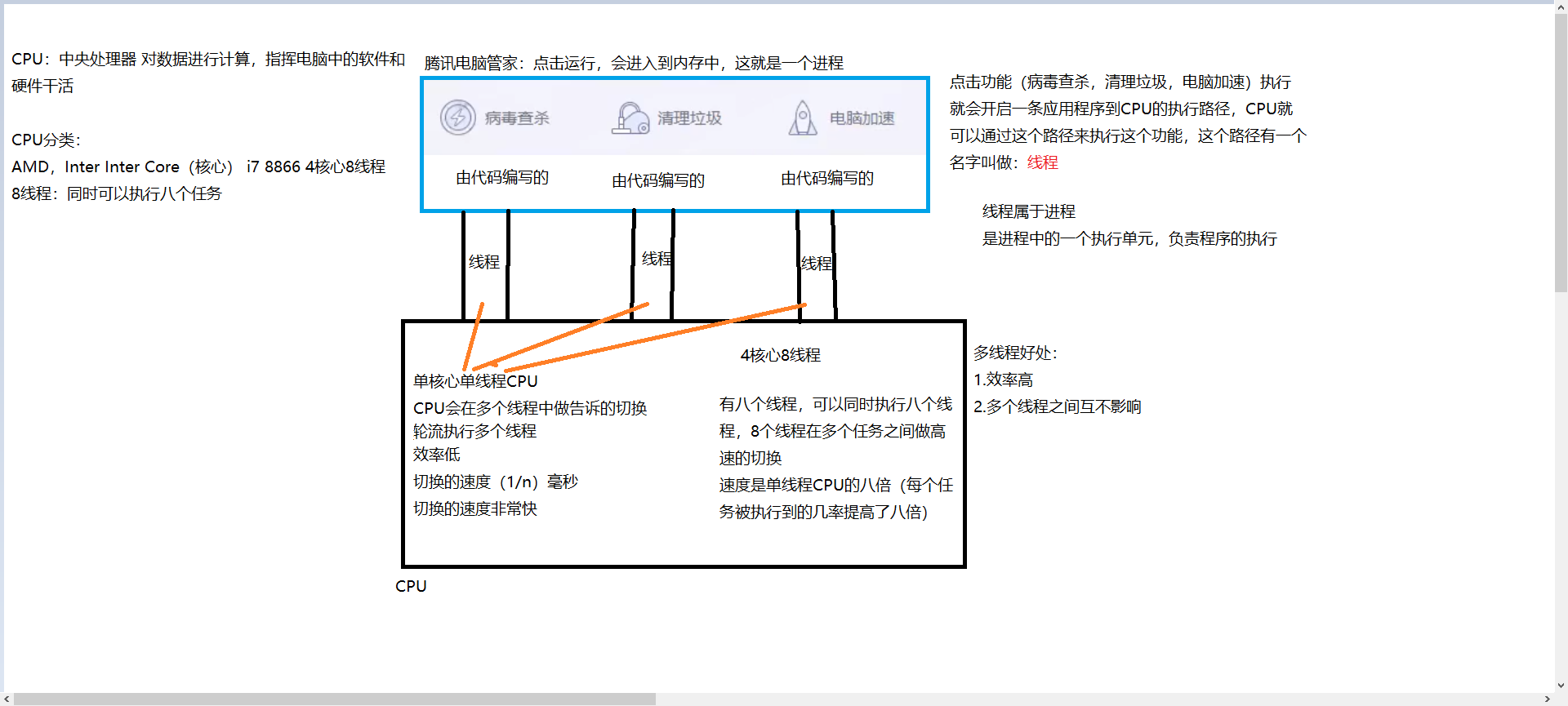Click the left arrow of the horizontal scrollbar

tap(7, 699)
